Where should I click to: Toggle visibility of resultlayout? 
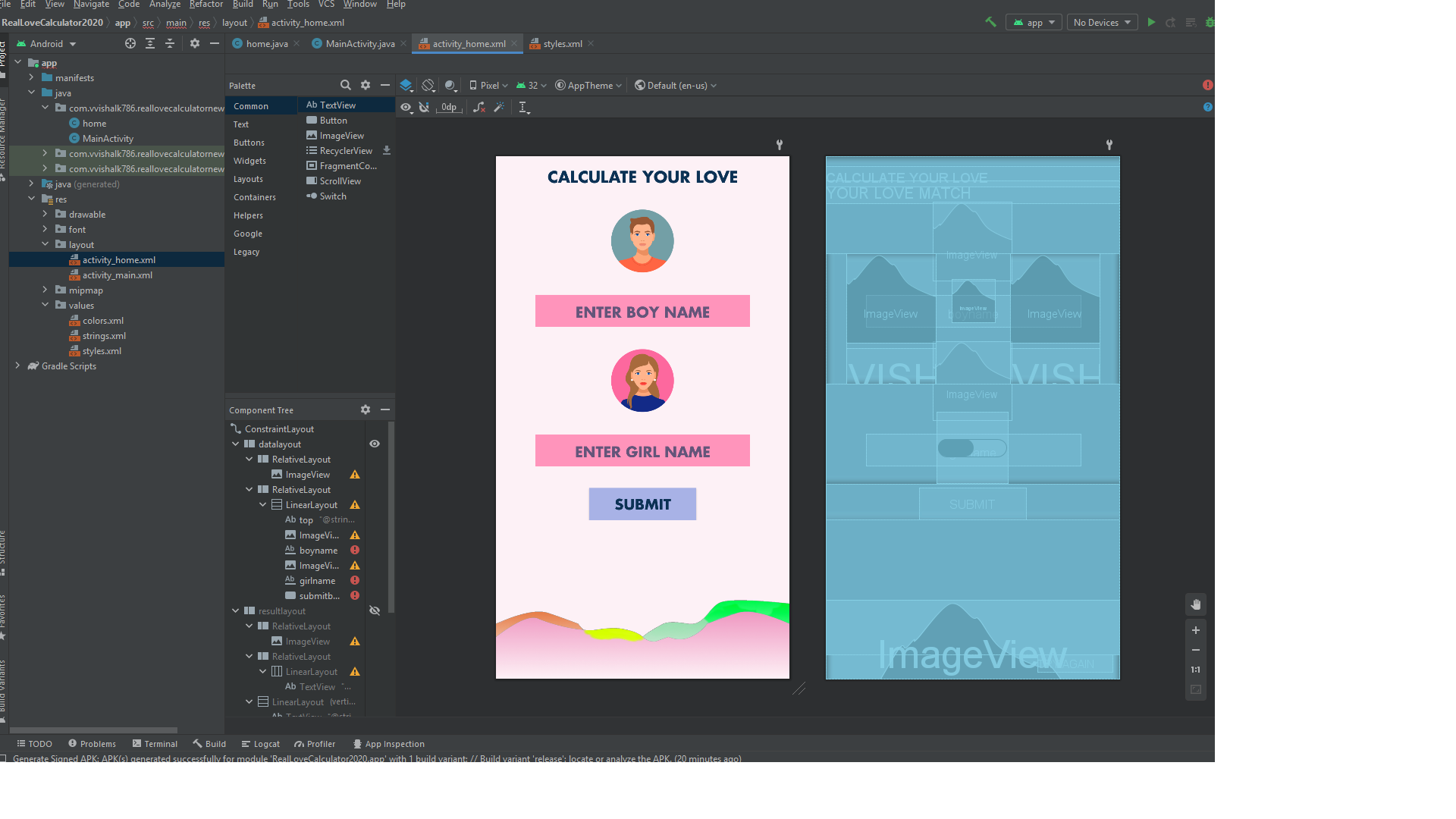point(375,610)
